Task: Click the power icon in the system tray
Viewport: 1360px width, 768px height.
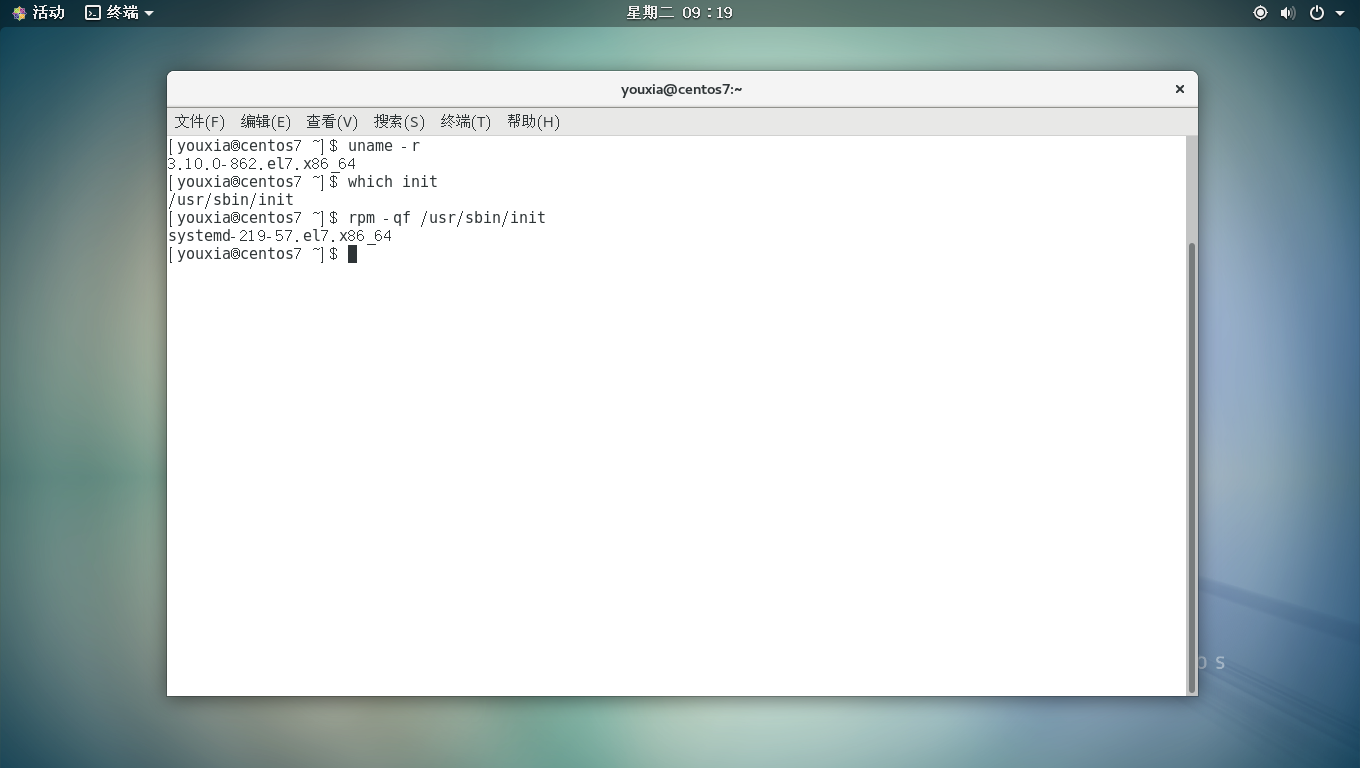Action: [1317, 13]
